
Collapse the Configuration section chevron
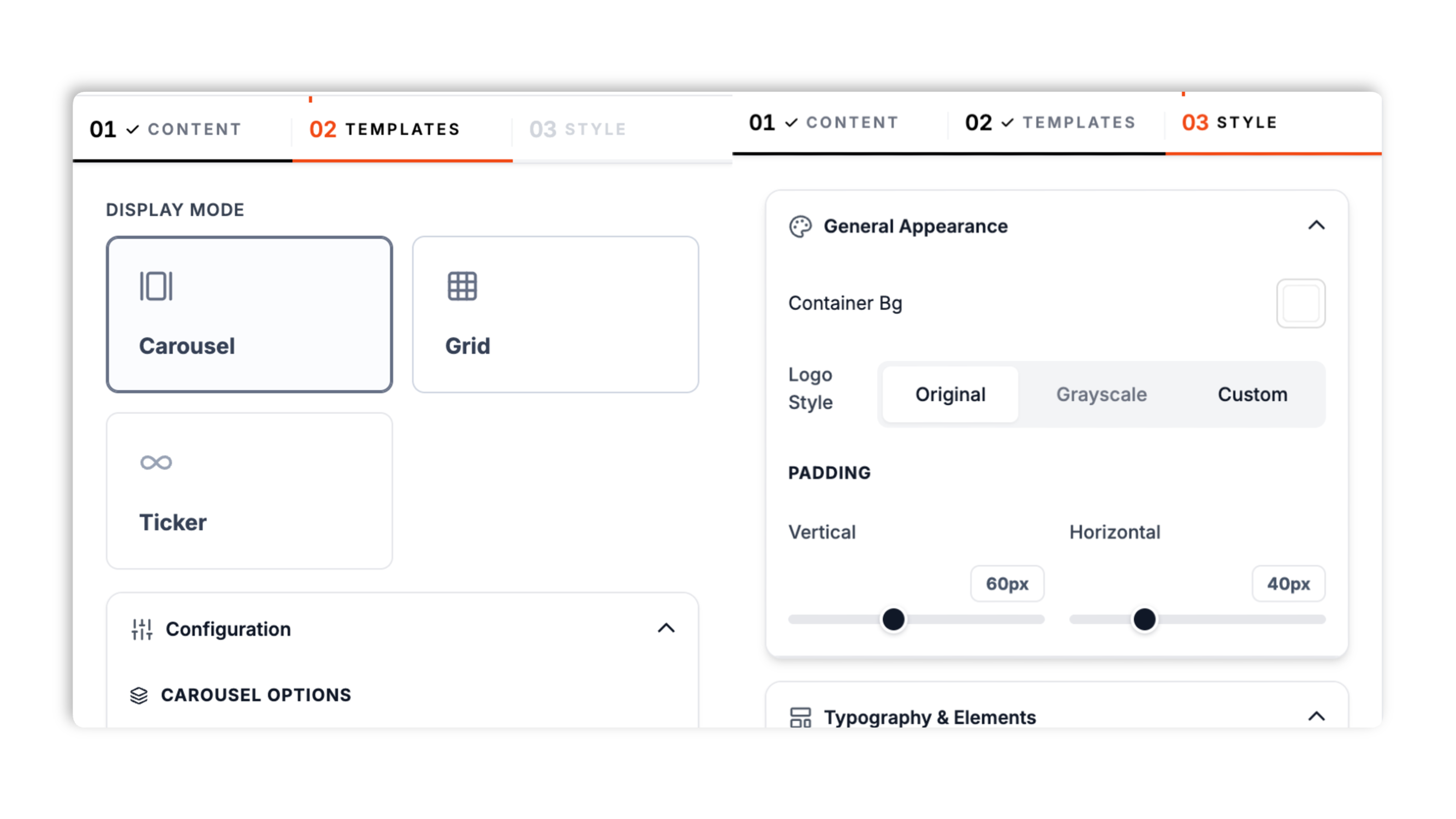tap(667, 628)
